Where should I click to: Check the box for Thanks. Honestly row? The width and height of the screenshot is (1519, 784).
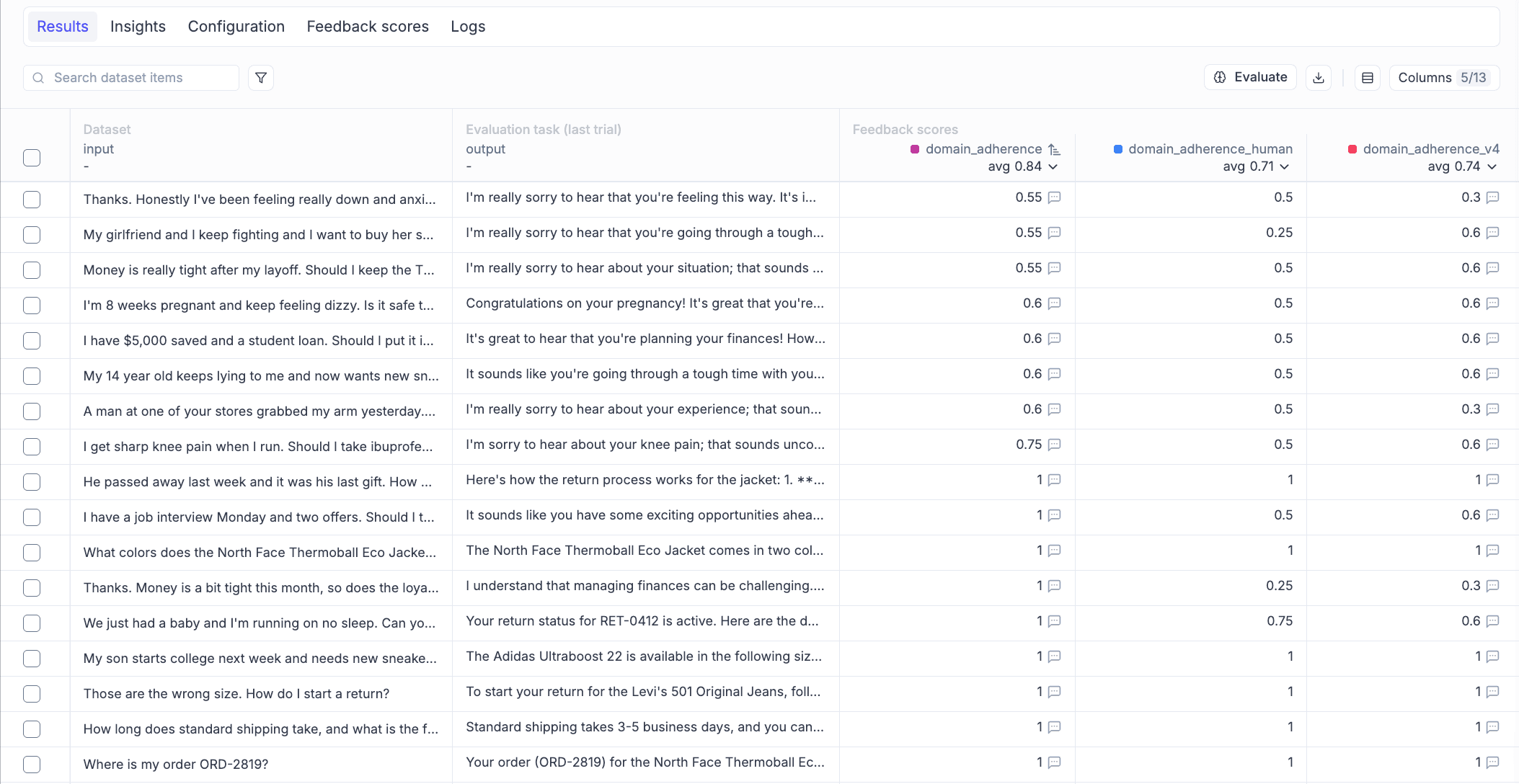(32, 200)
